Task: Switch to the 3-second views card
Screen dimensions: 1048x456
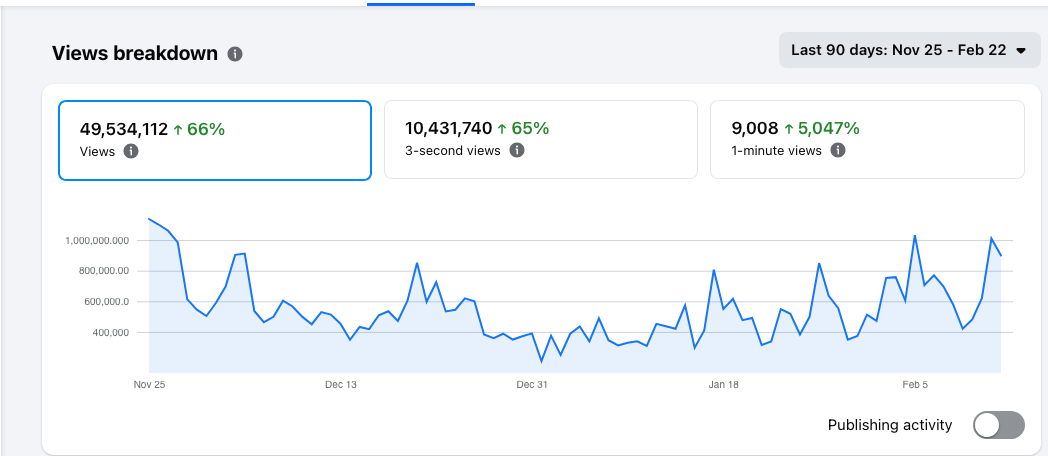Action: [540, 140]
